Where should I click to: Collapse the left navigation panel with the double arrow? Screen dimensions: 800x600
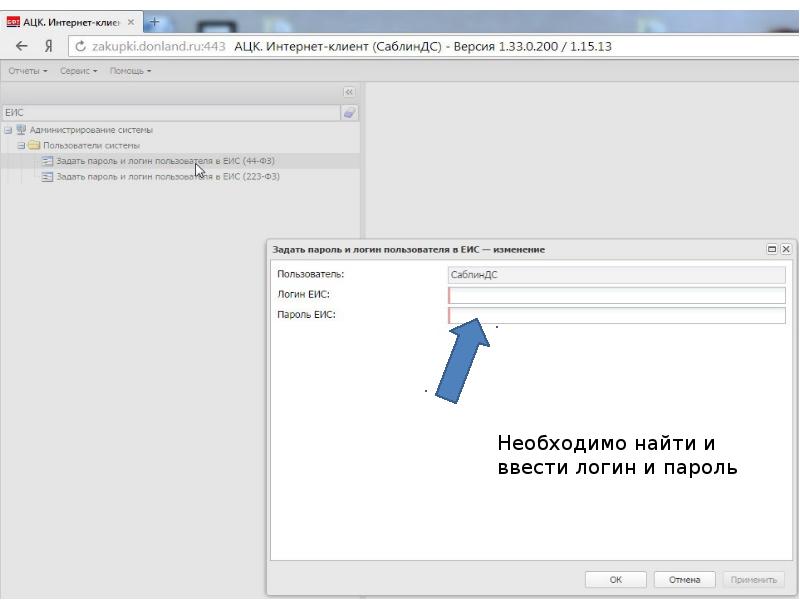349,92
